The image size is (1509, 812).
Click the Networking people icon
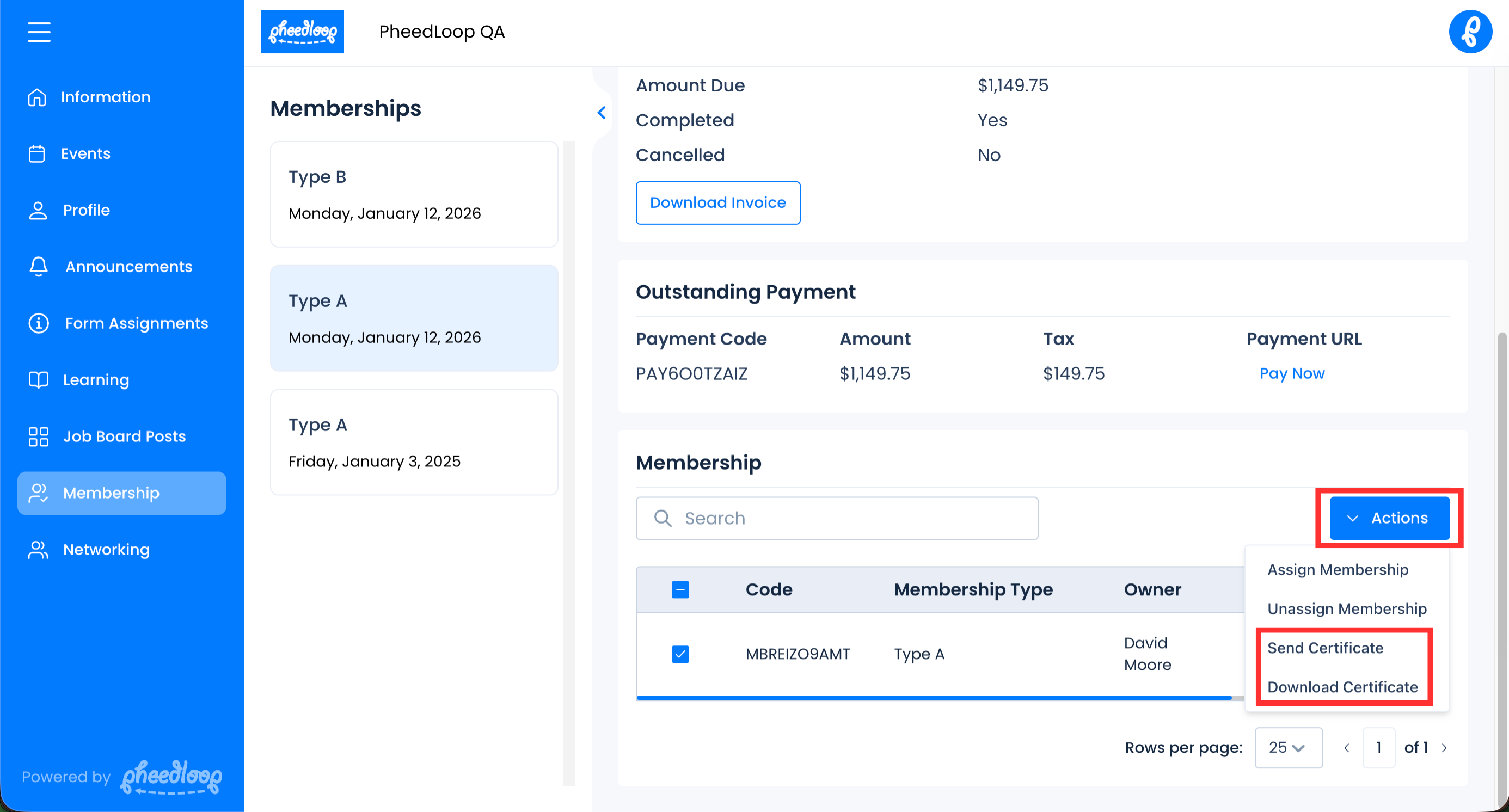[x=39, y=550]
